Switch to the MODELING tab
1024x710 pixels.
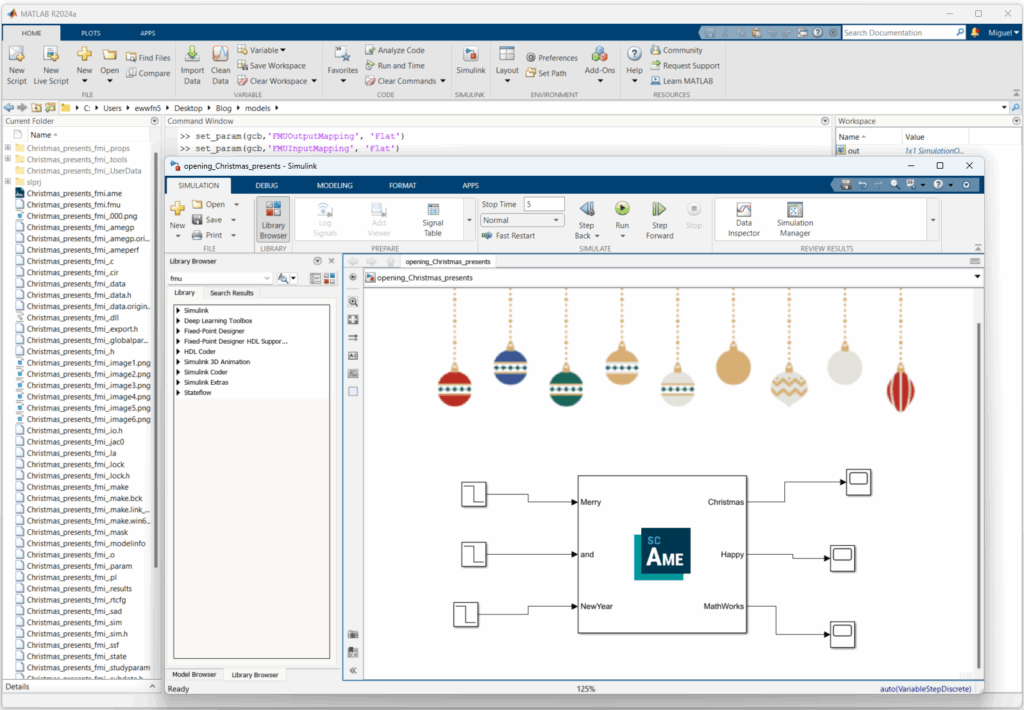[x=334, y=185]
